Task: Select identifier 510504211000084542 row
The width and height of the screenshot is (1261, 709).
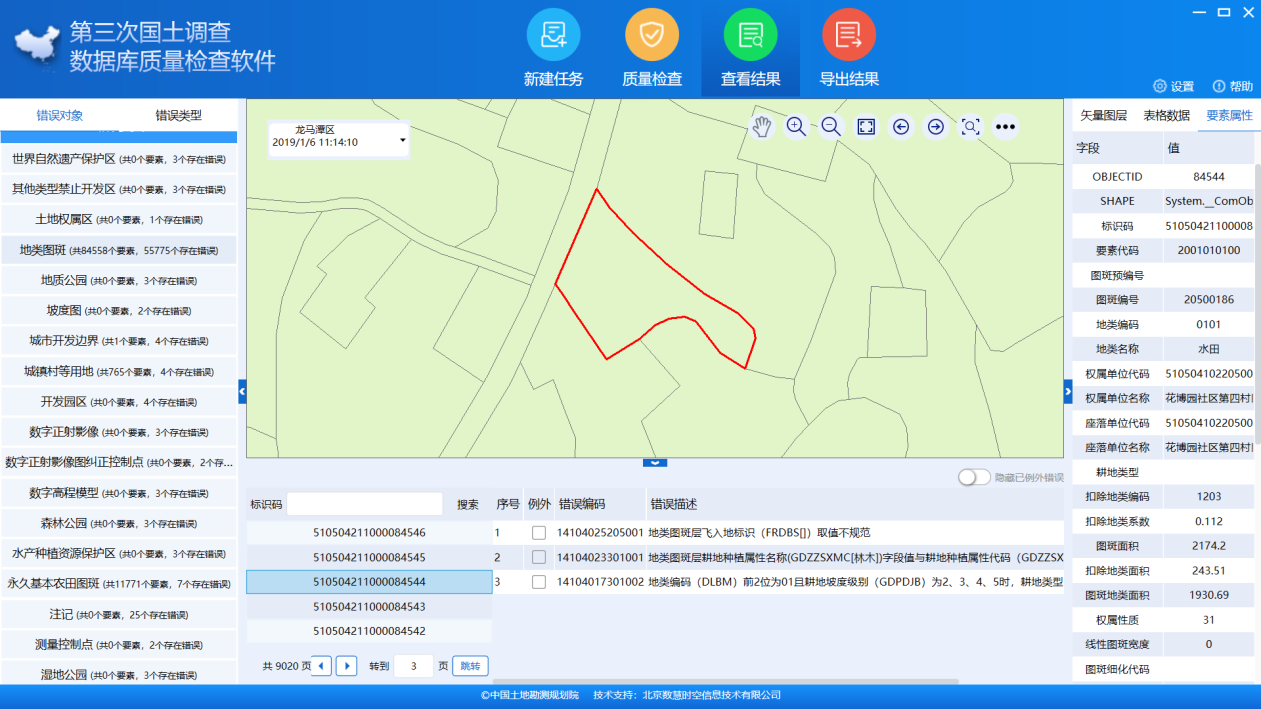Action: (x=369, y=631)
